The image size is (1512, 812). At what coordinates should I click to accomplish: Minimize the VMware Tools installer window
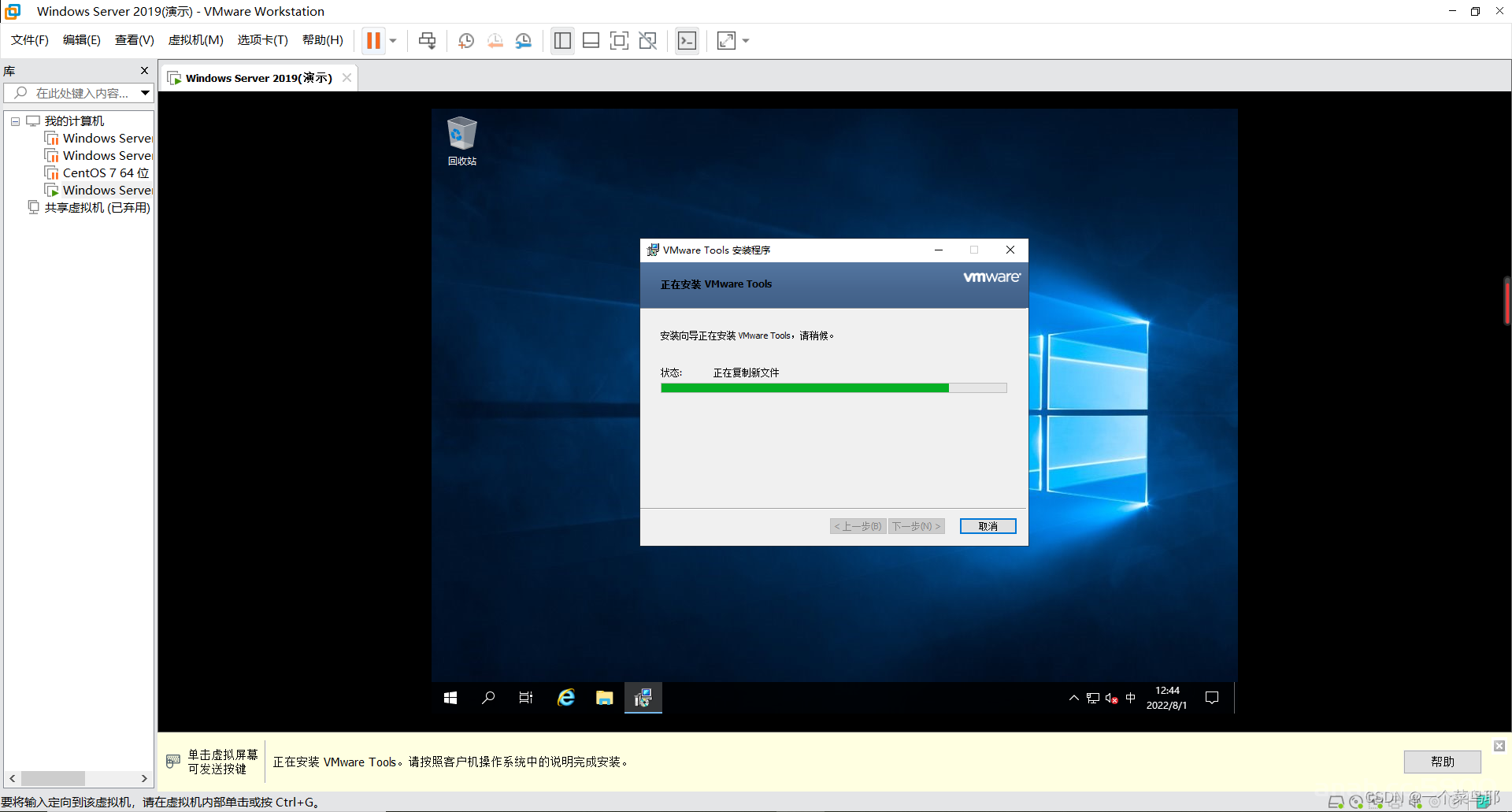(x=939, y=250)
